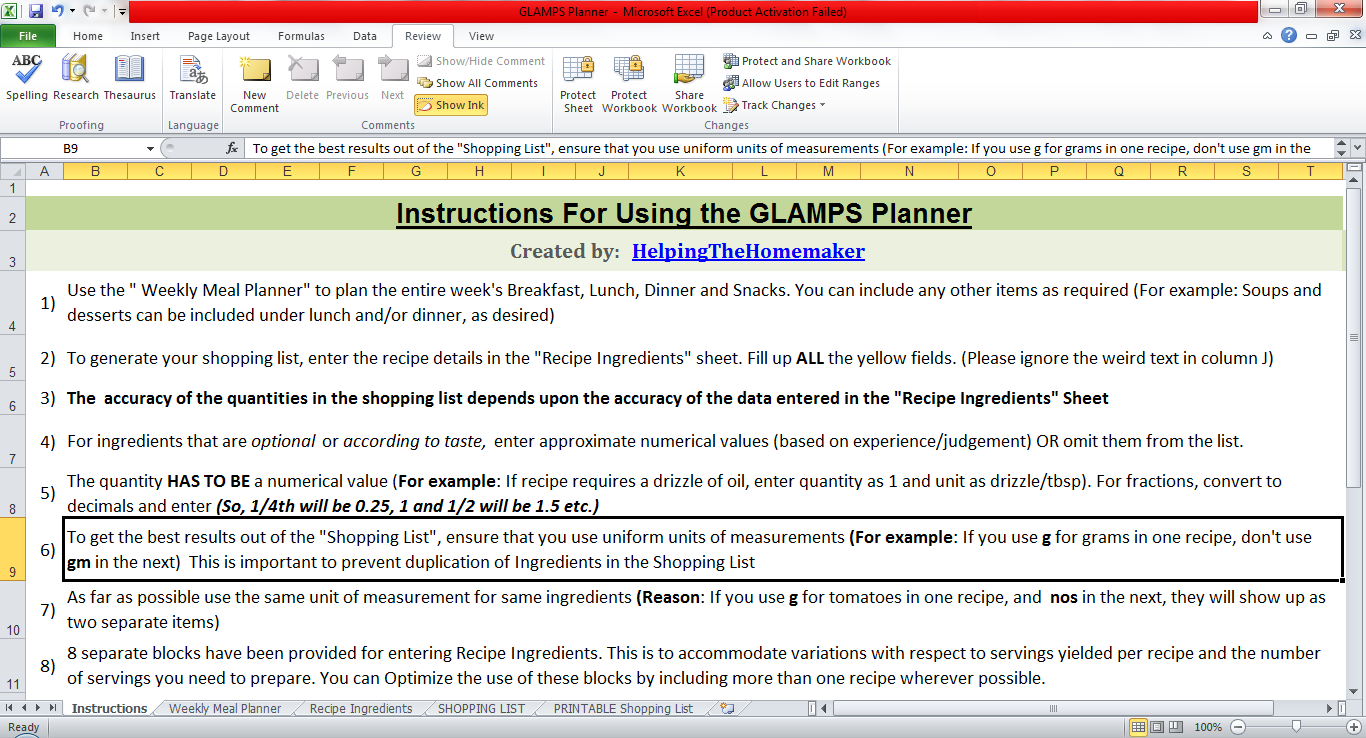The width and height of the screenshot is (1366, 738).
Task: Open Allow Users to Edit Ranges
Action: [x=801, y=83]
